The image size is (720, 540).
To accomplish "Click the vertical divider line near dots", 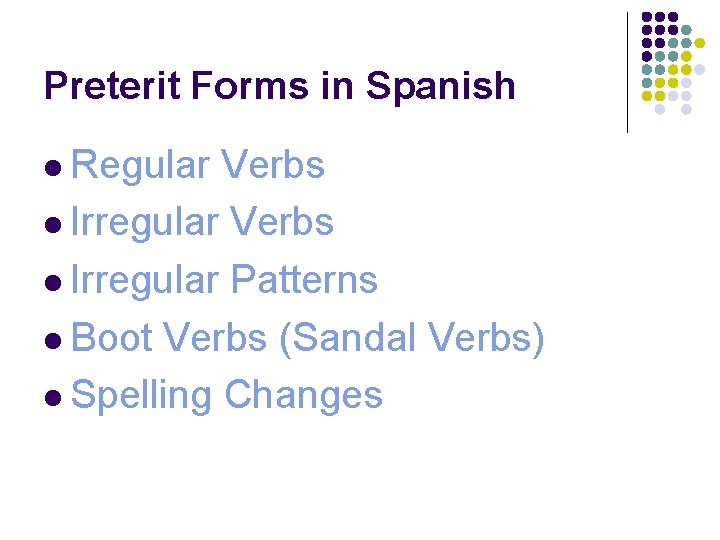I will [x=627, y=72].
